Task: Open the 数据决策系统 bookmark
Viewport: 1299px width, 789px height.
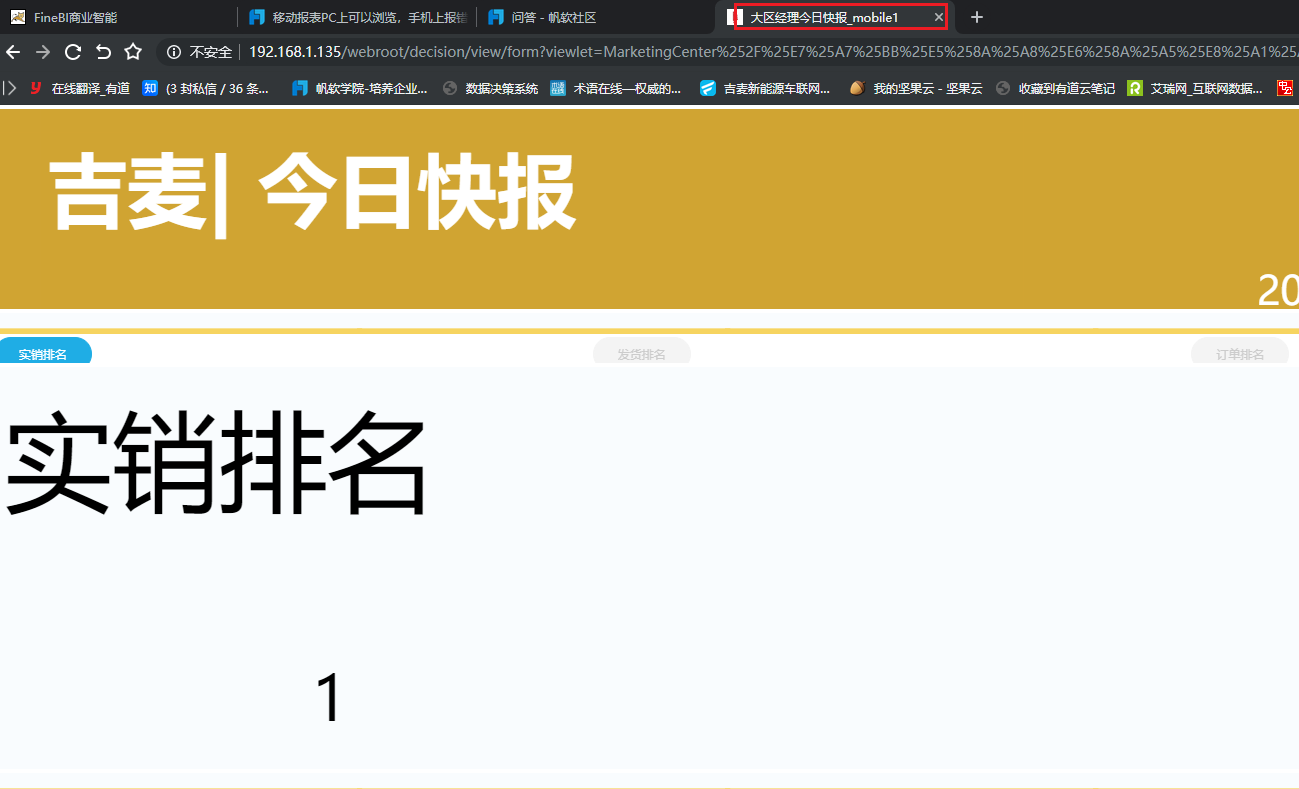Action: pos(491,88)
